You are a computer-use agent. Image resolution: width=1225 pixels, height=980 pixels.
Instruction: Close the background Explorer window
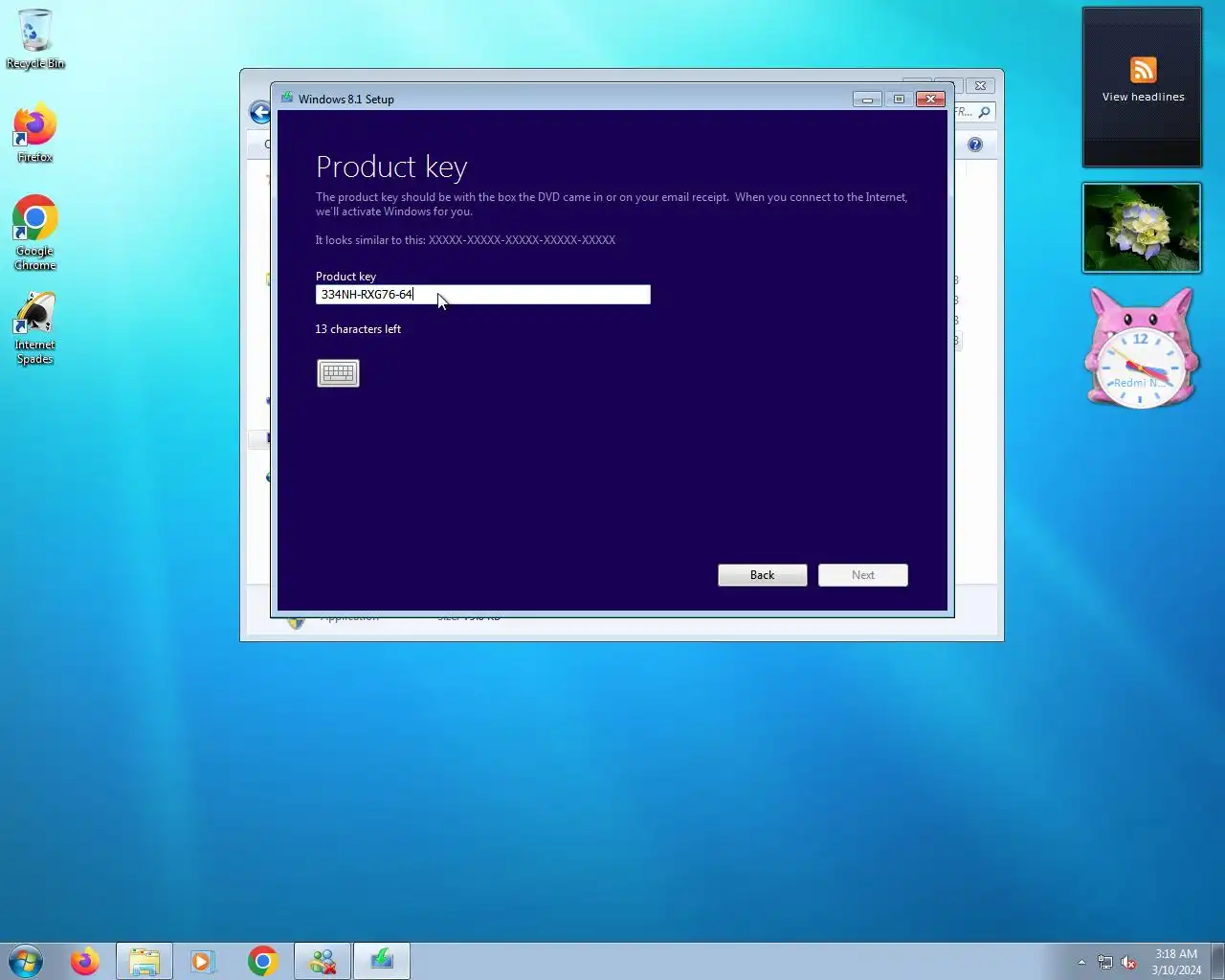(x=980, y=85)
